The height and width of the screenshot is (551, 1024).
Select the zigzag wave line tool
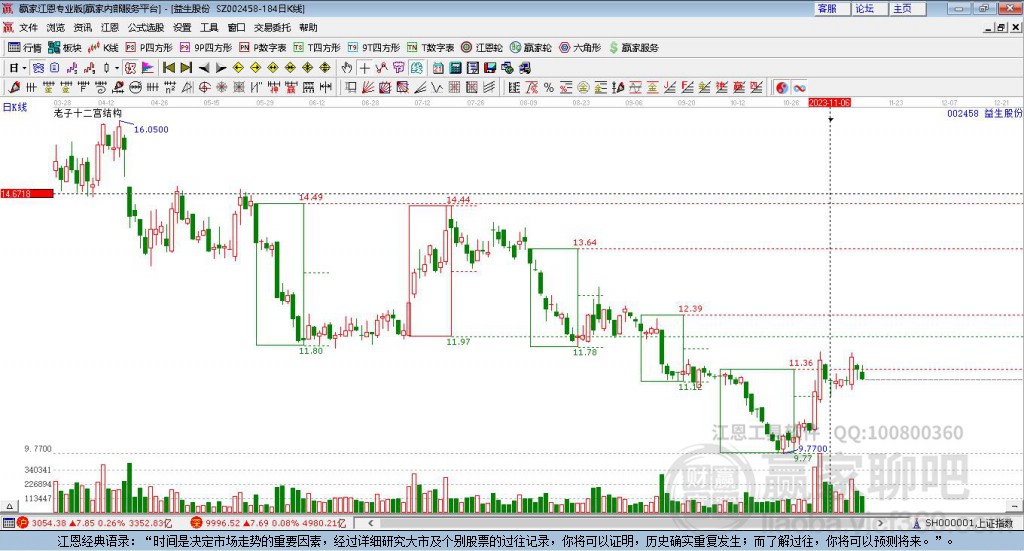coord(436,87)
